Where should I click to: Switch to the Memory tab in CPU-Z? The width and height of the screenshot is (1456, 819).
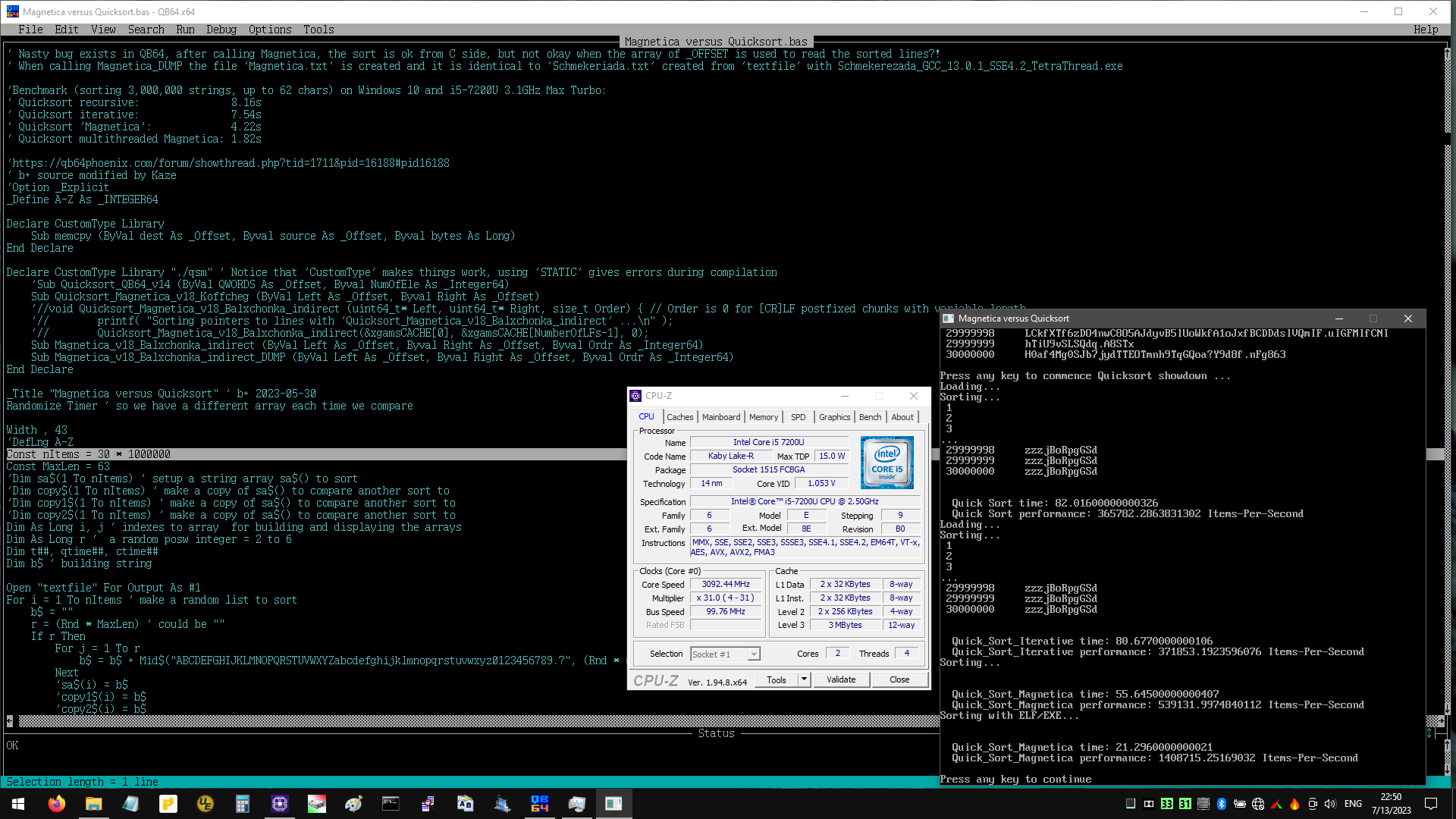(x=763, y=417)
